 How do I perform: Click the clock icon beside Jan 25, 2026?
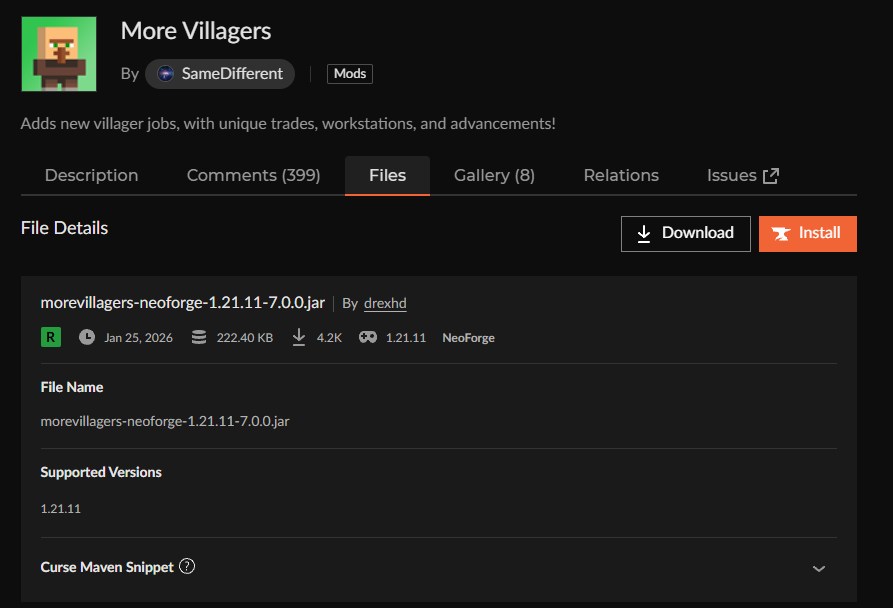pyautogui.click(x=87, y=337)
